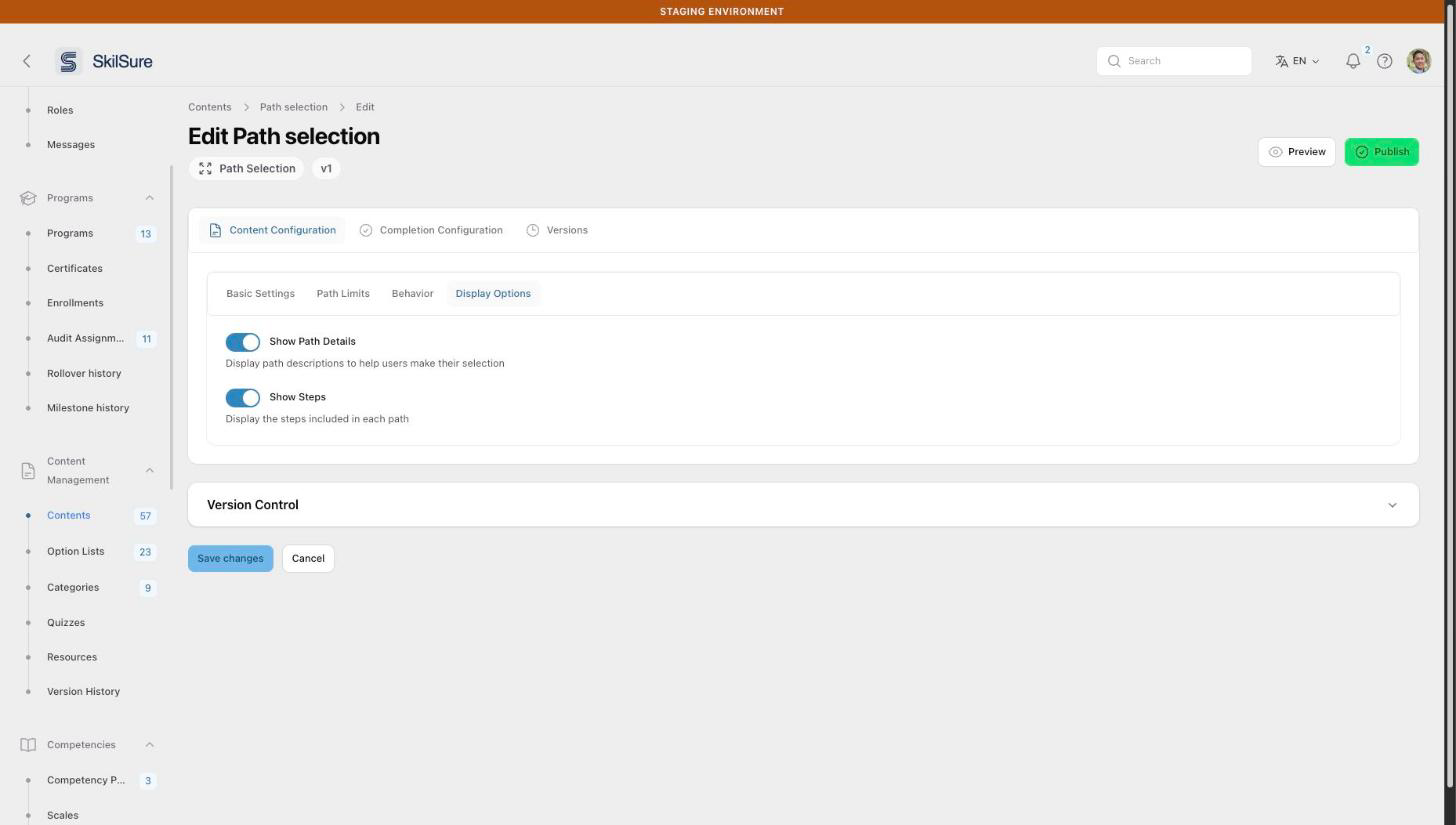Click the checkmark icon in Publish button
1456x825 pixels.
[1361, 152]
